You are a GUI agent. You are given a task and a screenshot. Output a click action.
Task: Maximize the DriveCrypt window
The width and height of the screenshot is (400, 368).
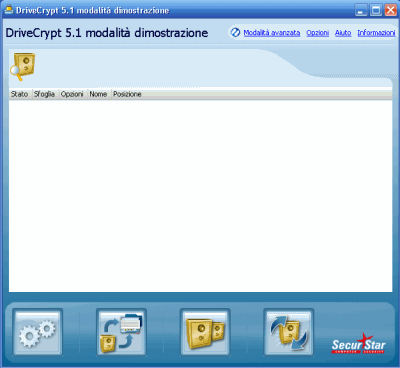tap(376, 10)
